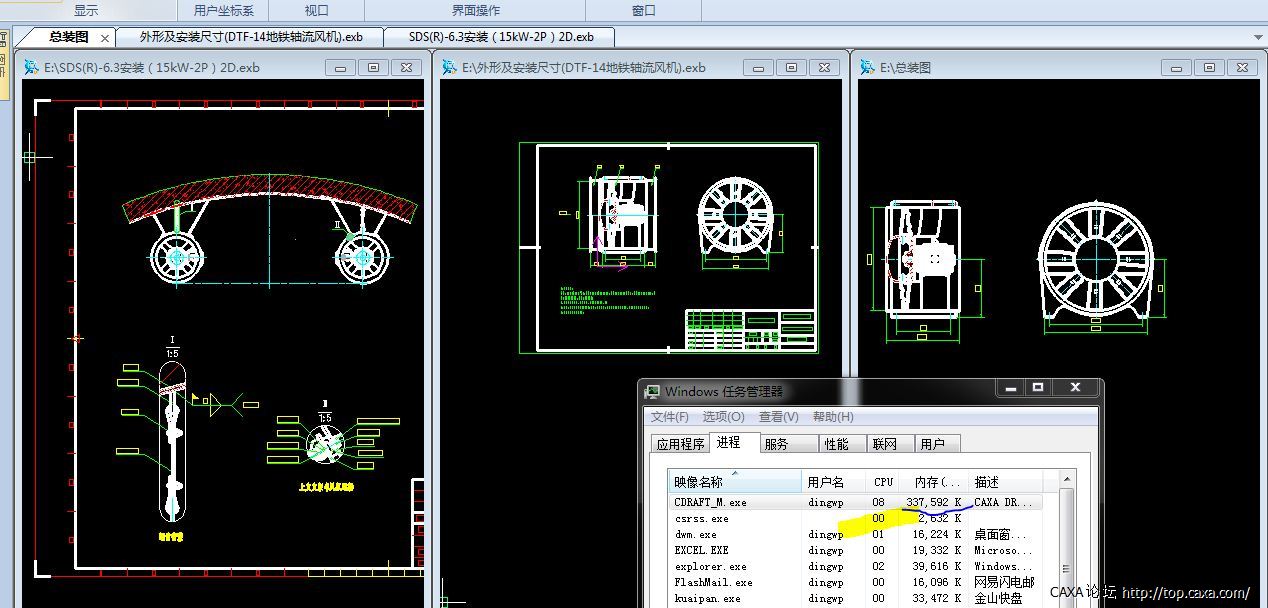Minimize the E:\总装图 child window

1176,68
